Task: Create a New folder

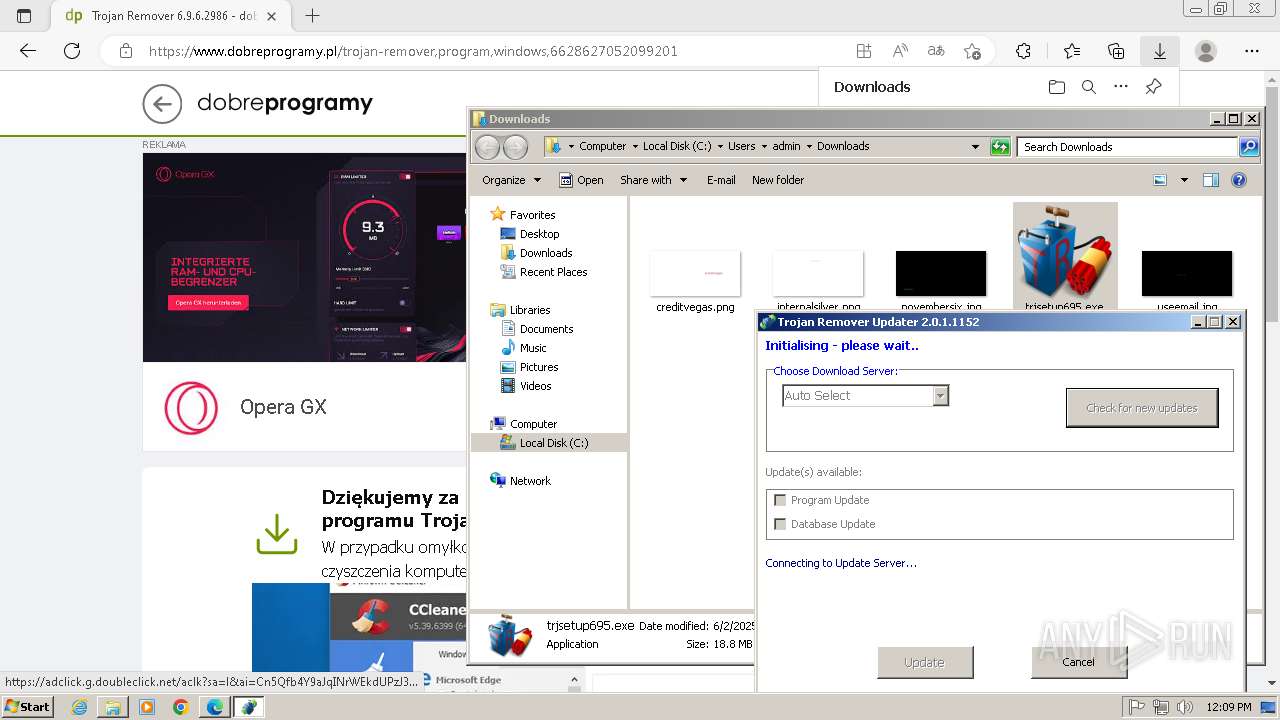Action: pyautogui.click(x=778, y=180)
